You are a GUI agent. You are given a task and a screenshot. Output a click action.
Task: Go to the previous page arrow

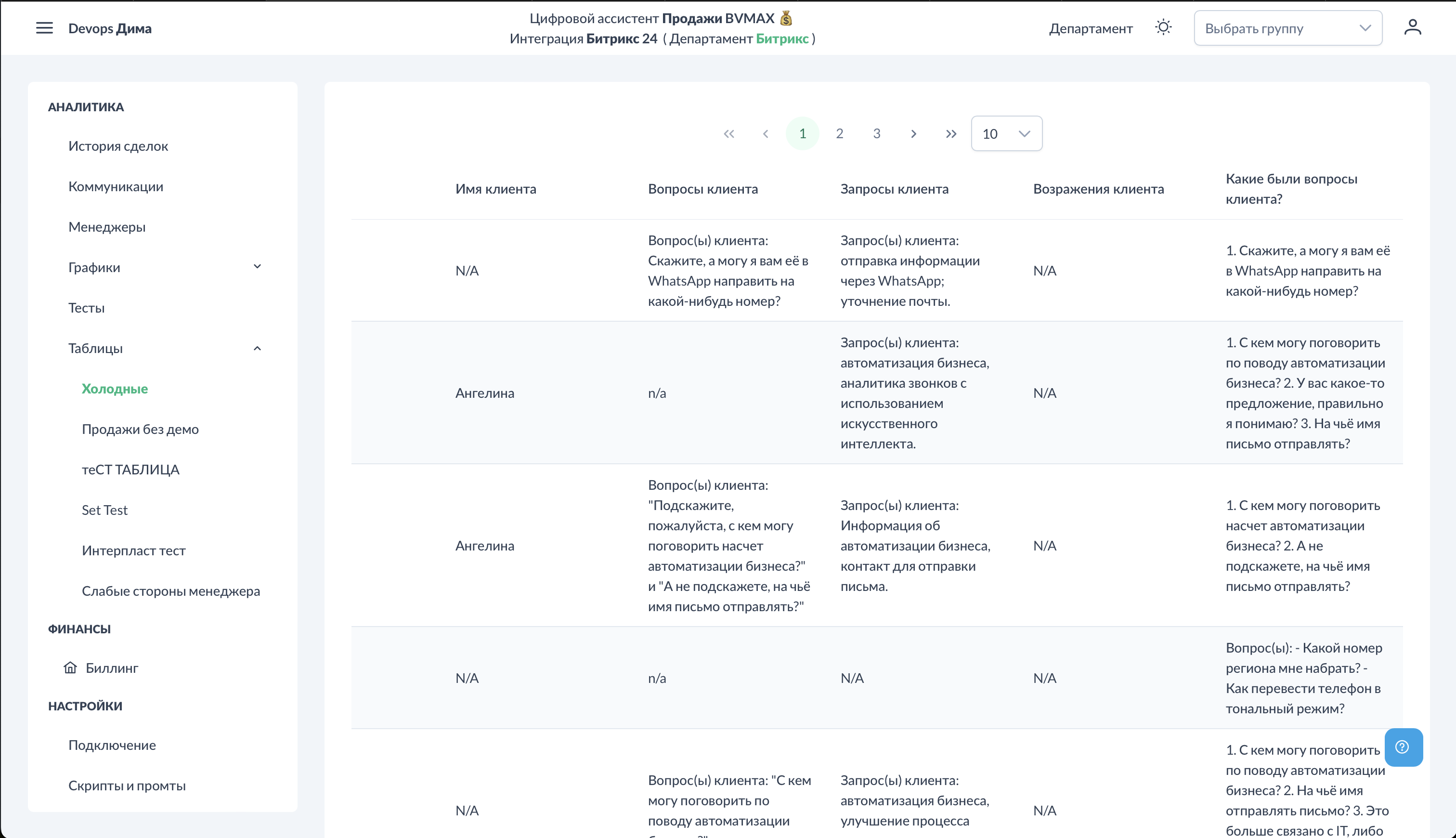[x=765, y=134]
